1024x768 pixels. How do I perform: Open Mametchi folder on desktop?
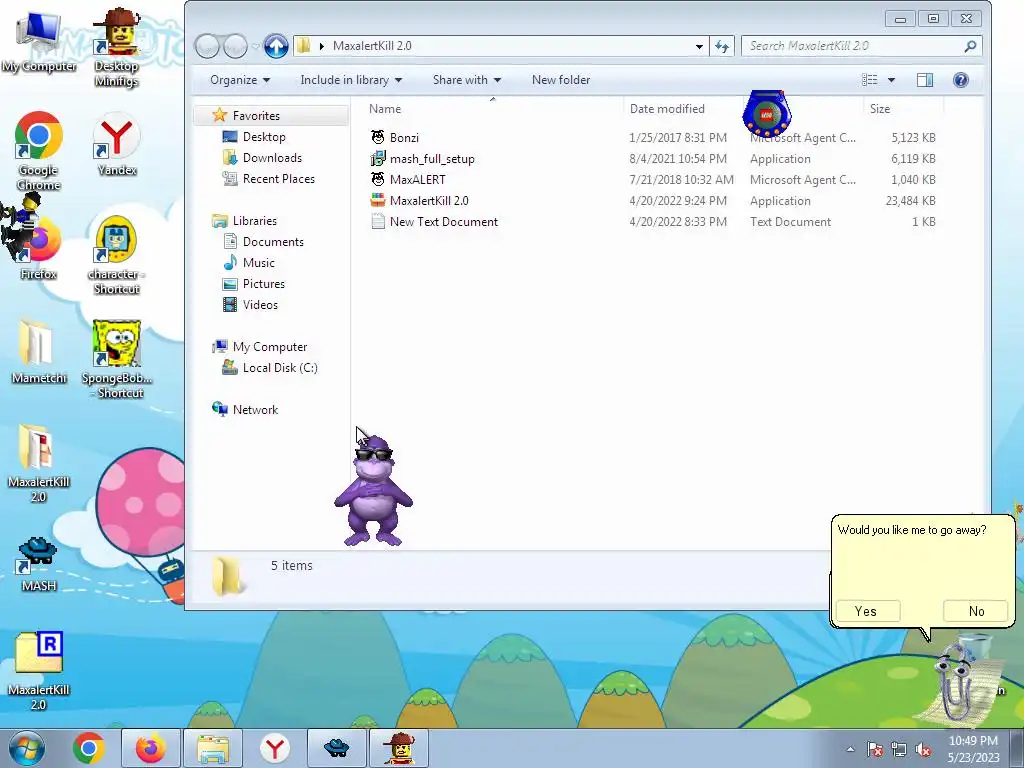39,351
